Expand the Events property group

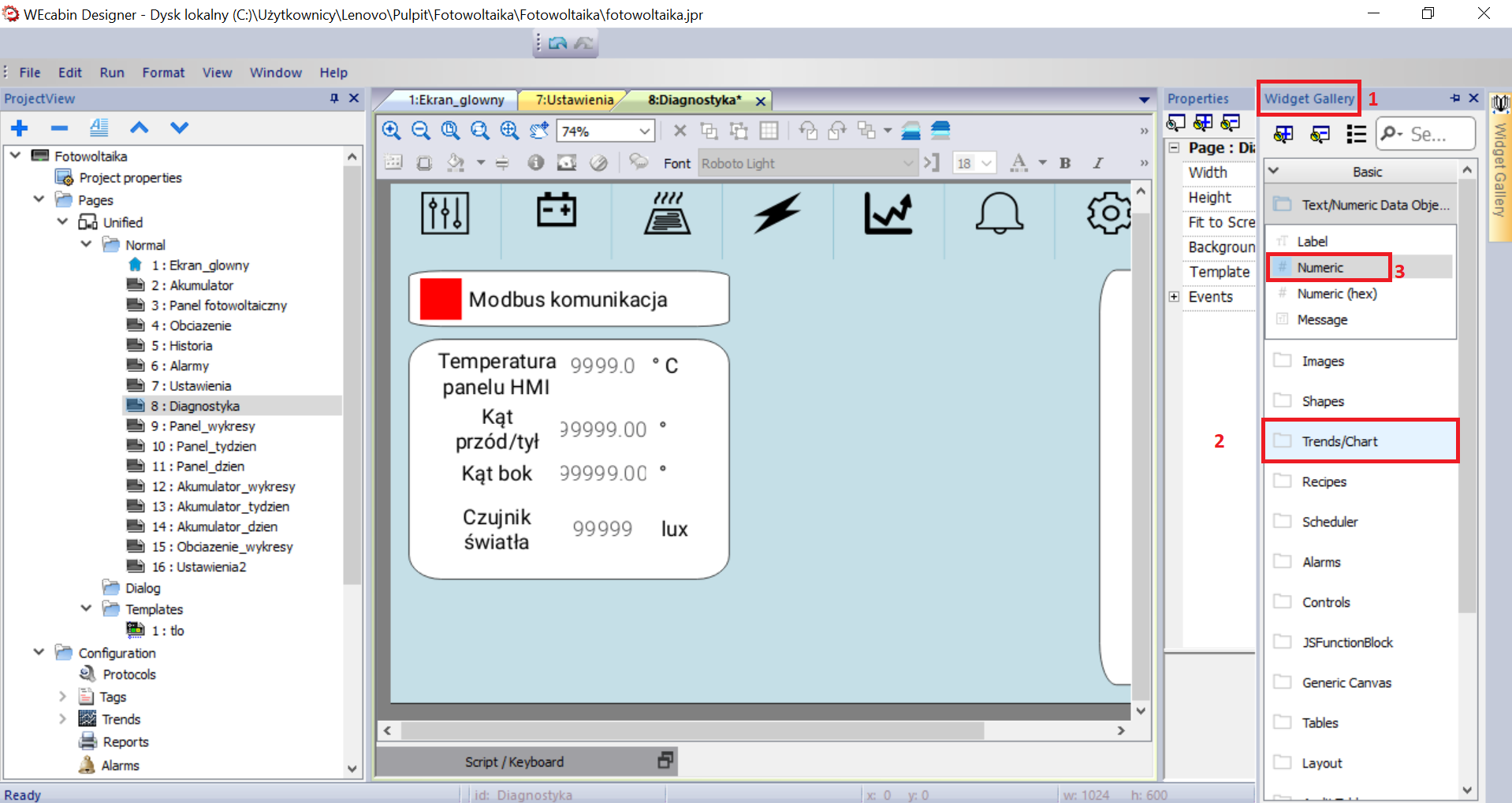coord(1174,297)
